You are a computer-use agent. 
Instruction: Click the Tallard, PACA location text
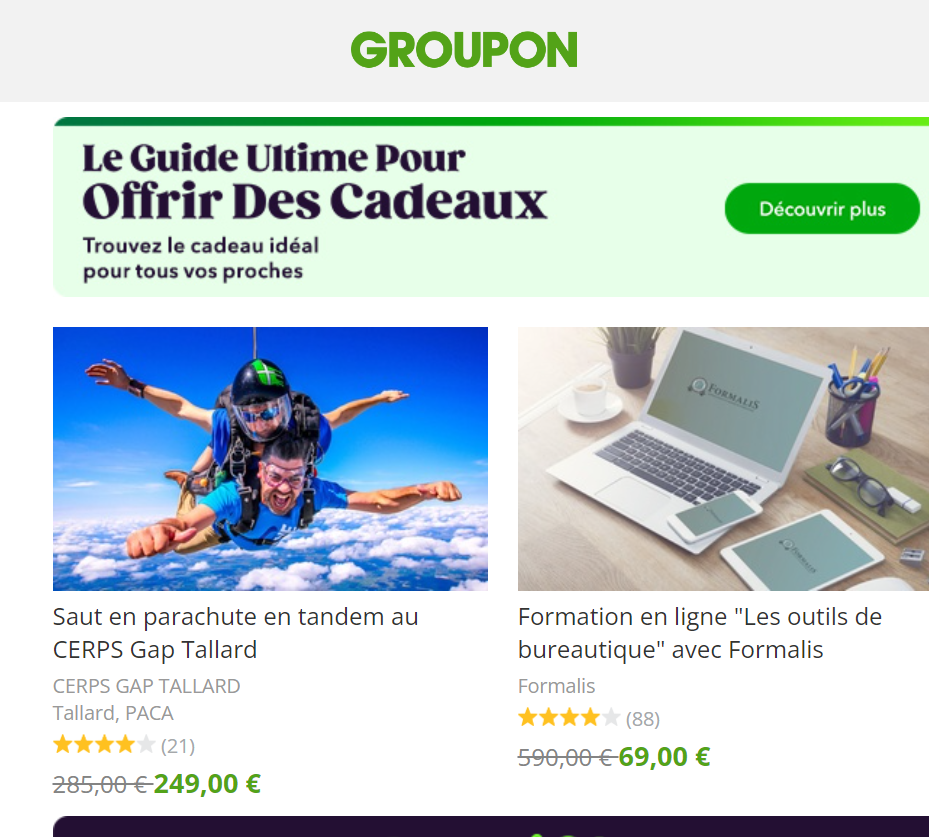(113, 713)
